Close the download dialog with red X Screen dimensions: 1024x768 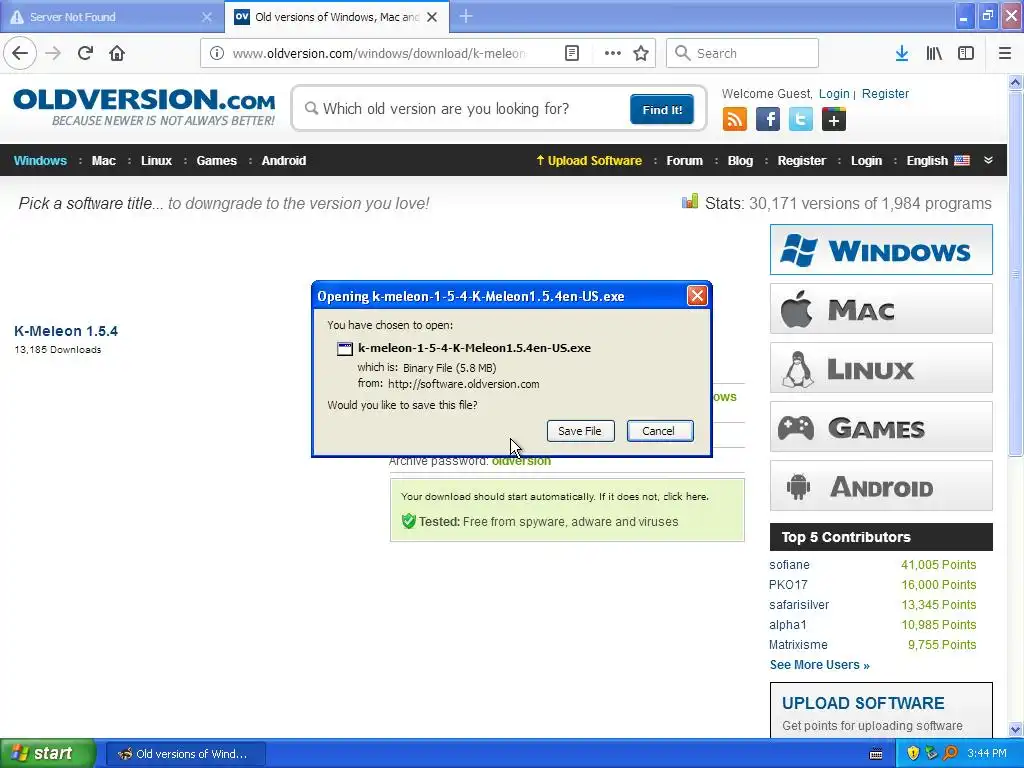pyautogui.click(x=697, y=296)
